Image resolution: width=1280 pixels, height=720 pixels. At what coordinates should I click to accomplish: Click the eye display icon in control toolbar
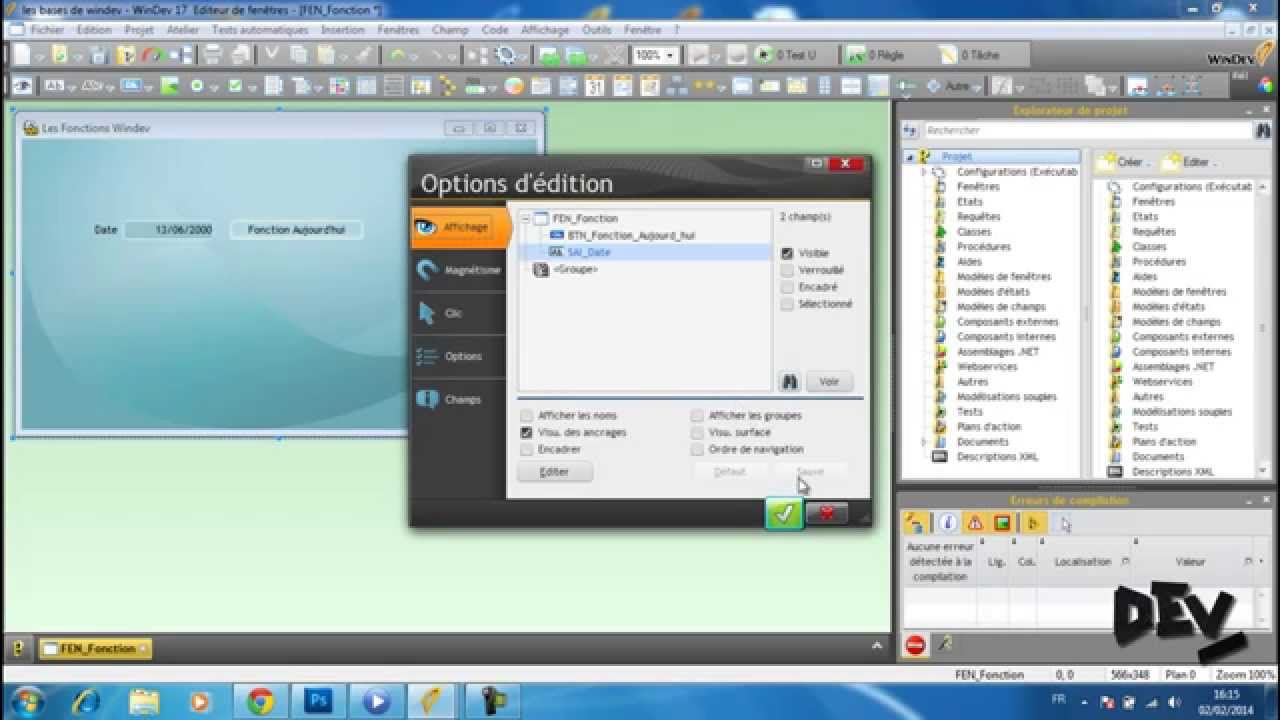click(x=21, y=86)
